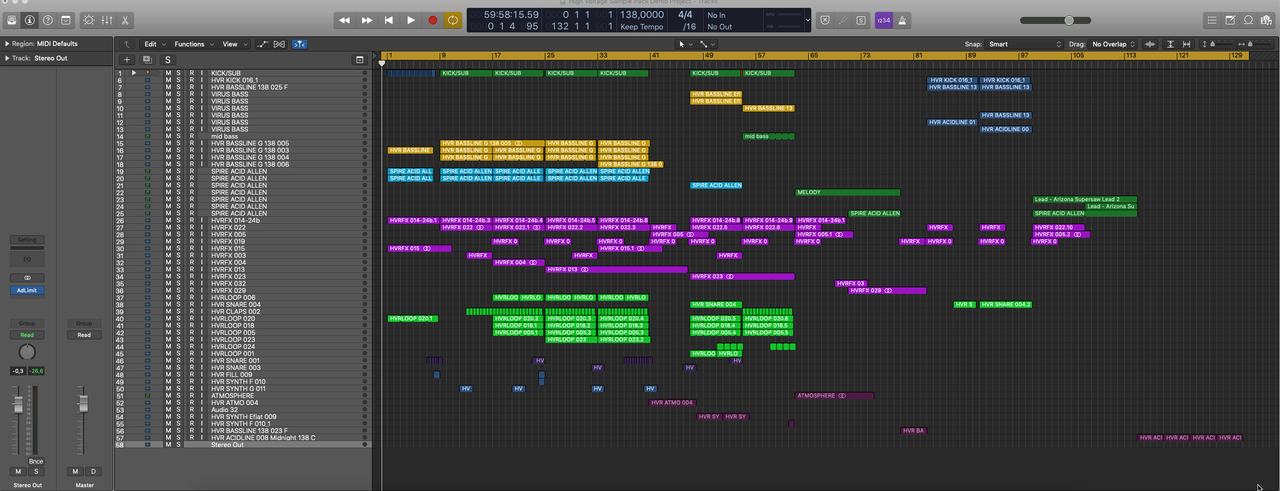This screenshot has width=1280, height=491.
Task: Open the Edit menu in Tracks area
Action: tap(153, 44)
